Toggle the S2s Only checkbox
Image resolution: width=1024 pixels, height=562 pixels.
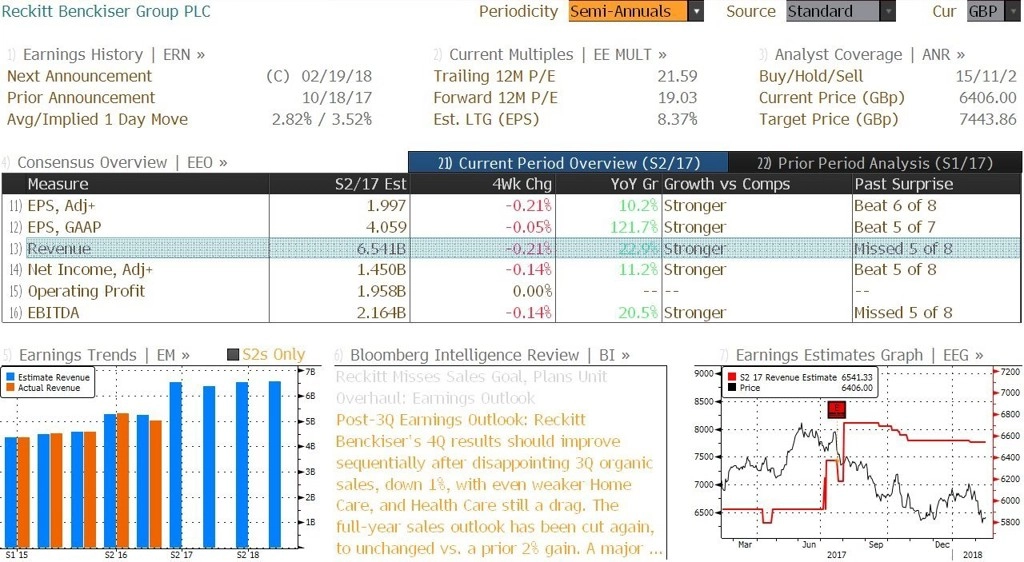point(232,354)
